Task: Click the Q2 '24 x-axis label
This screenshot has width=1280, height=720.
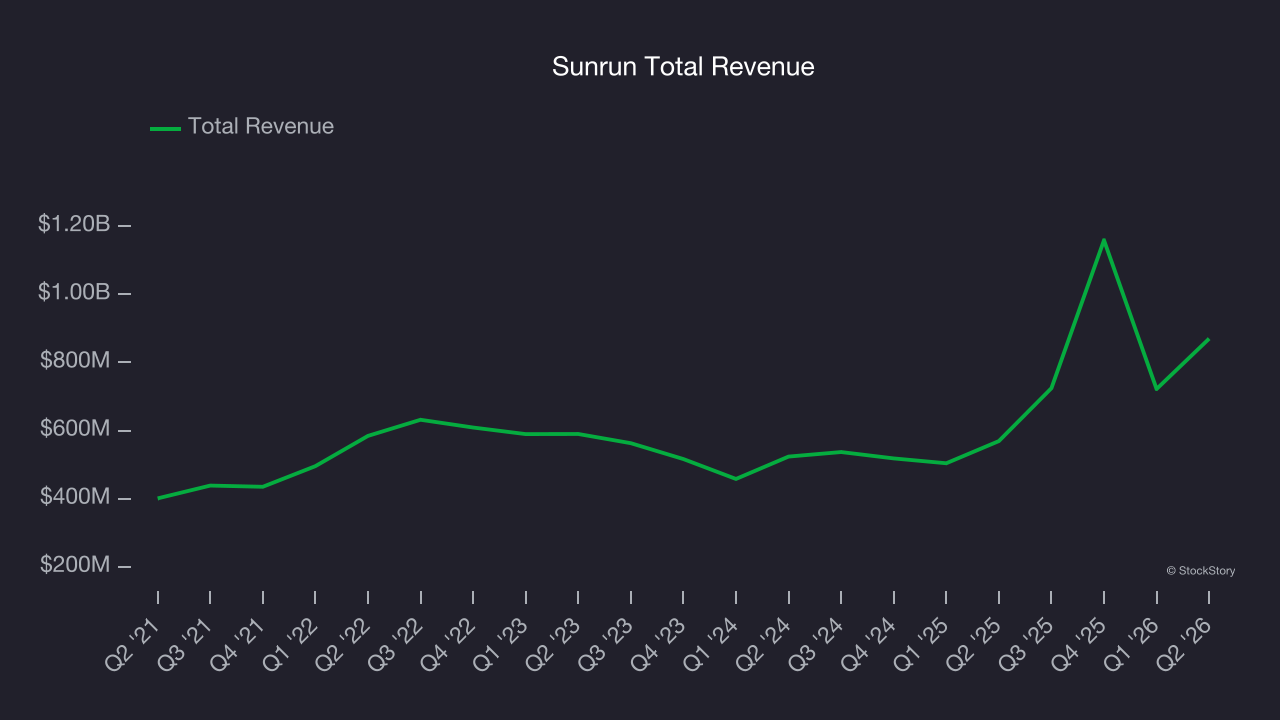Action: pos(764,642)
